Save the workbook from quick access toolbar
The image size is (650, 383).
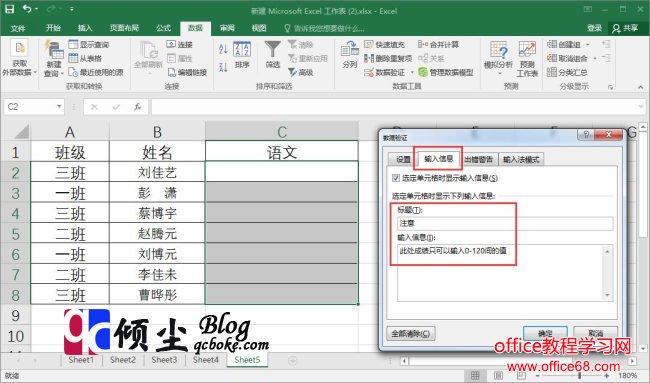pyautogui.click(x=9, y=9)
